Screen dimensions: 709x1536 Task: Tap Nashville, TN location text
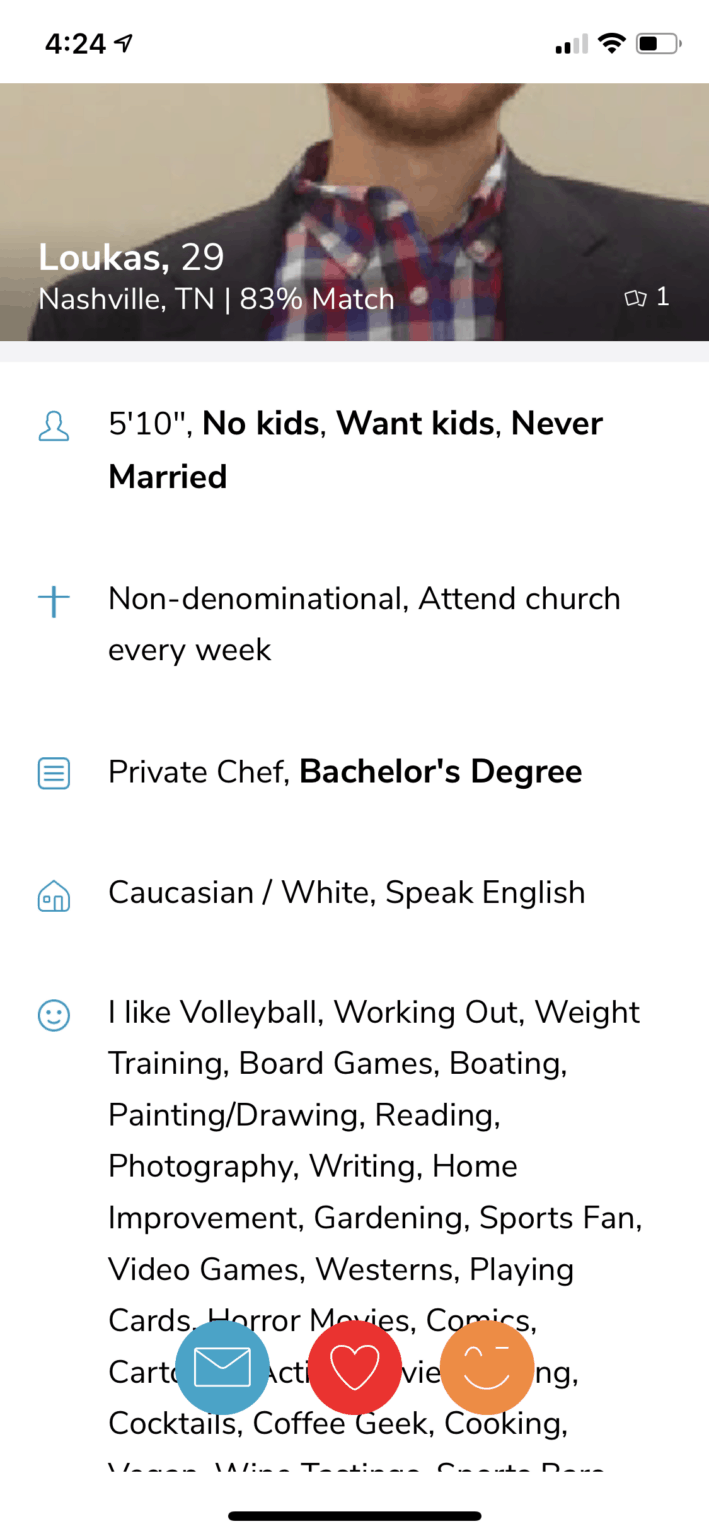pyautogui.click(x=126, y=298)
